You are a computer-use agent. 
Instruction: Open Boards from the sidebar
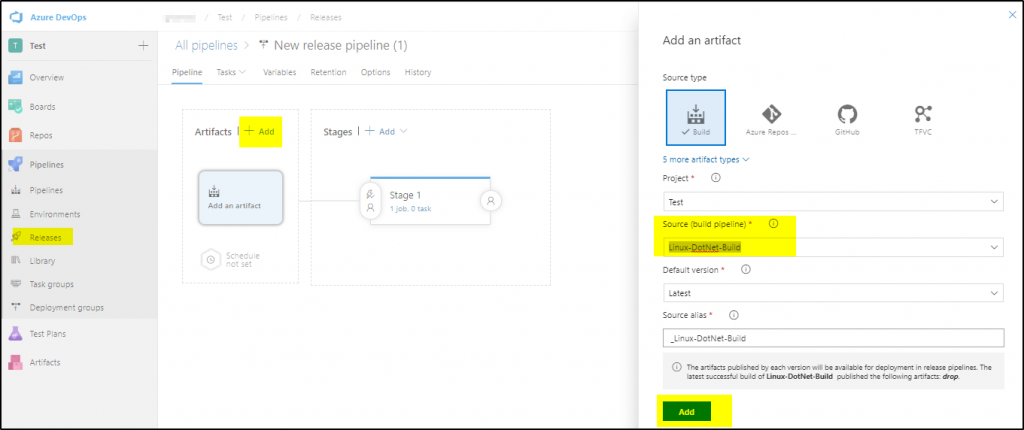pyautogui.click(x=42, y=106)
